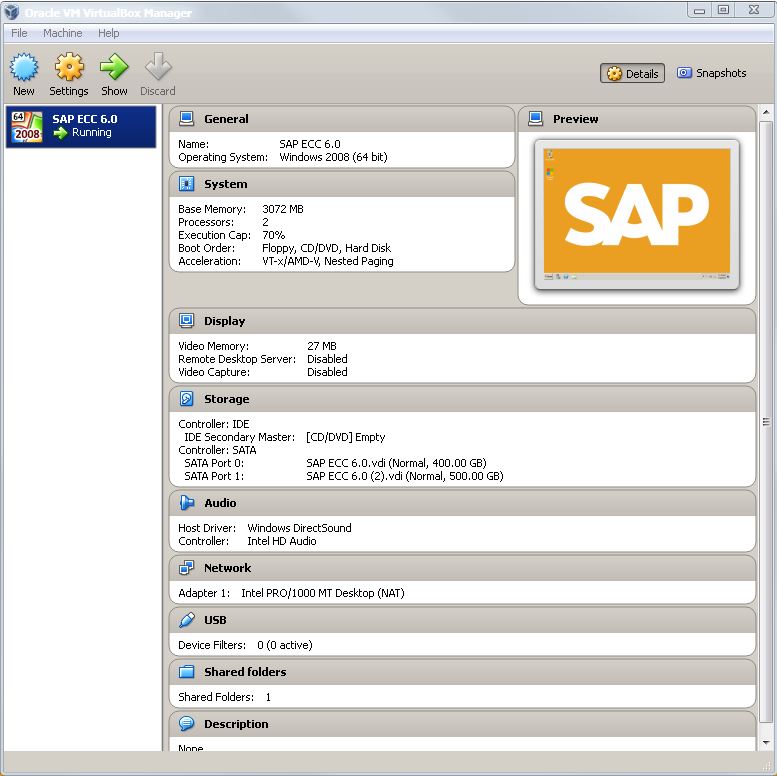Image resolution: width=777 pixels, height=776 pixels.
Task: Click the green Running arrow status icon
Action: [60, 133]
